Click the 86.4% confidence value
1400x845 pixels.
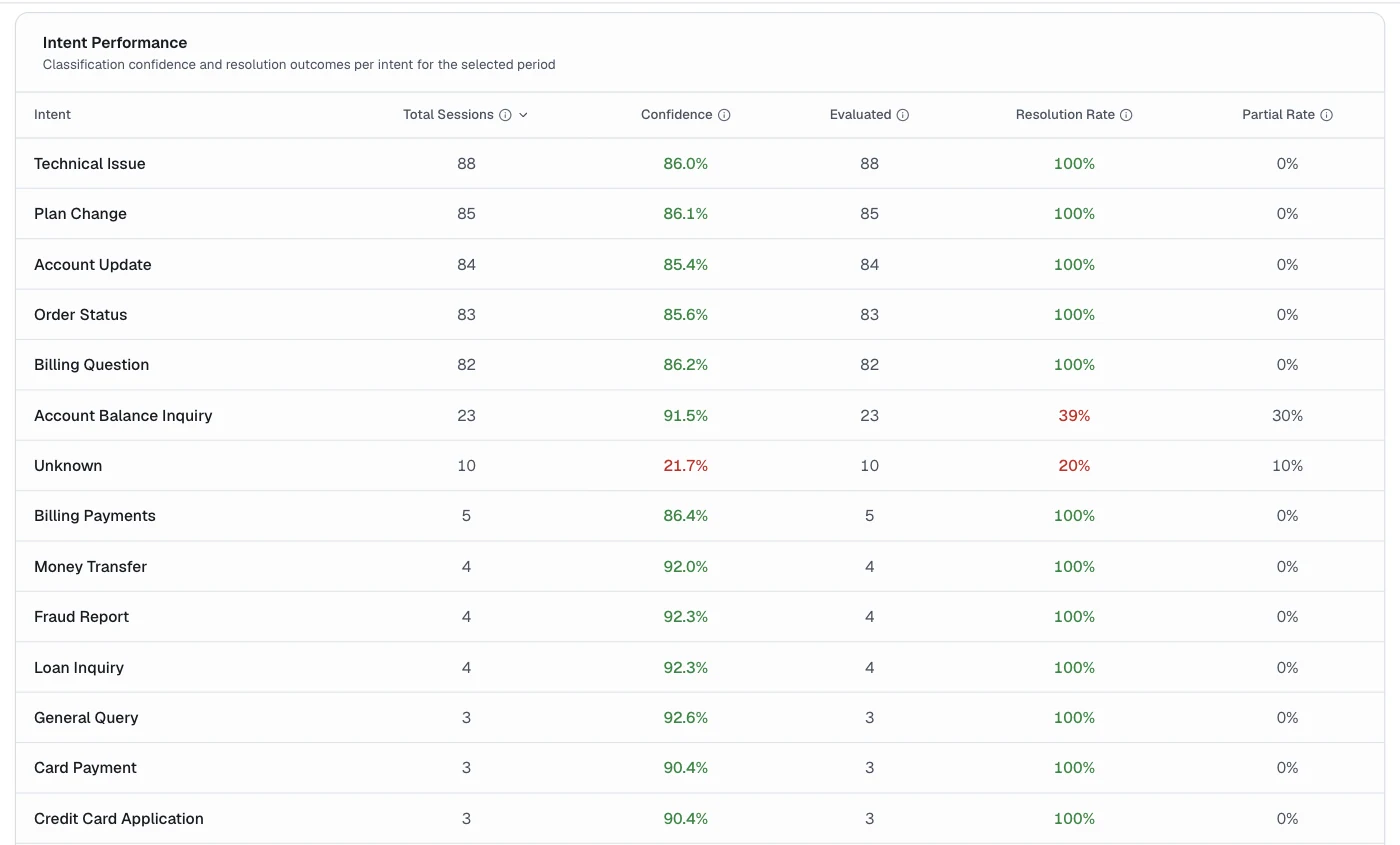(686, 516)
